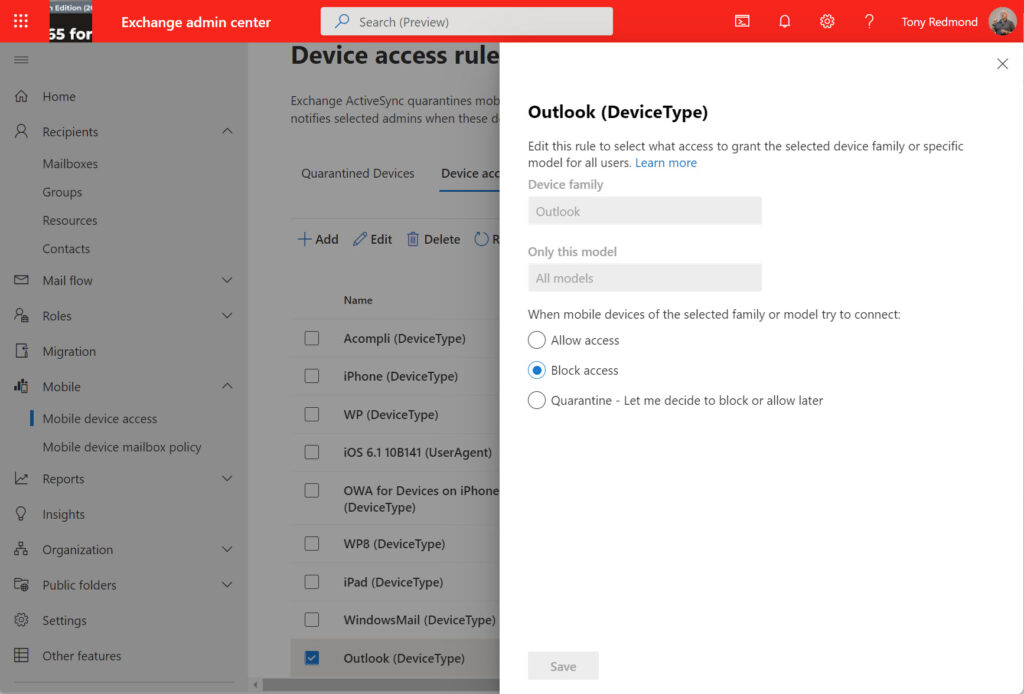Click the Roles icon in sidebar
This screenshot has height=694, width=1024.
pyautogui.click(x=21, y=315)
